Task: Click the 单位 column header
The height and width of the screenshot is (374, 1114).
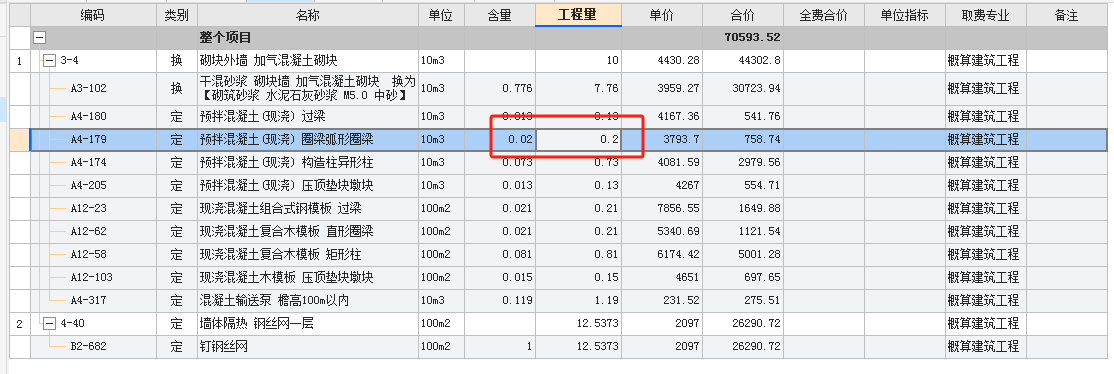Action: click(x=441, y=15)
